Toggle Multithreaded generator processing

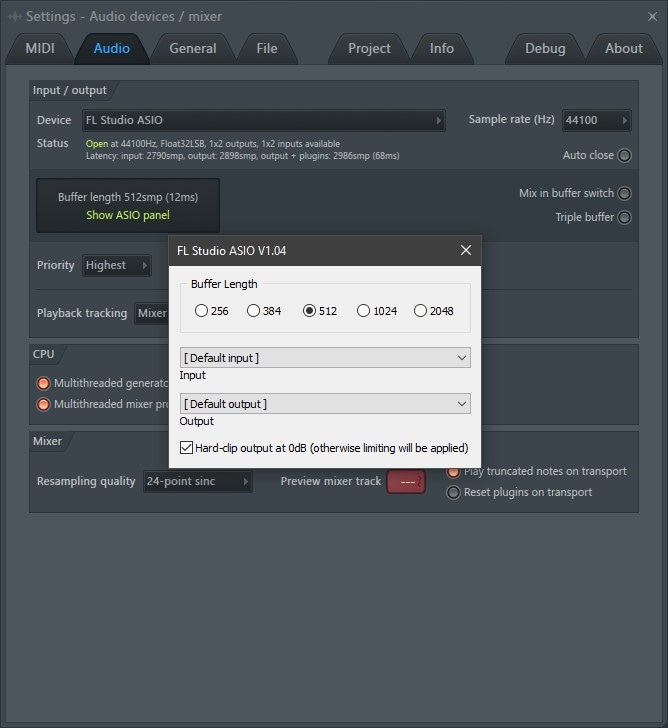43,384
